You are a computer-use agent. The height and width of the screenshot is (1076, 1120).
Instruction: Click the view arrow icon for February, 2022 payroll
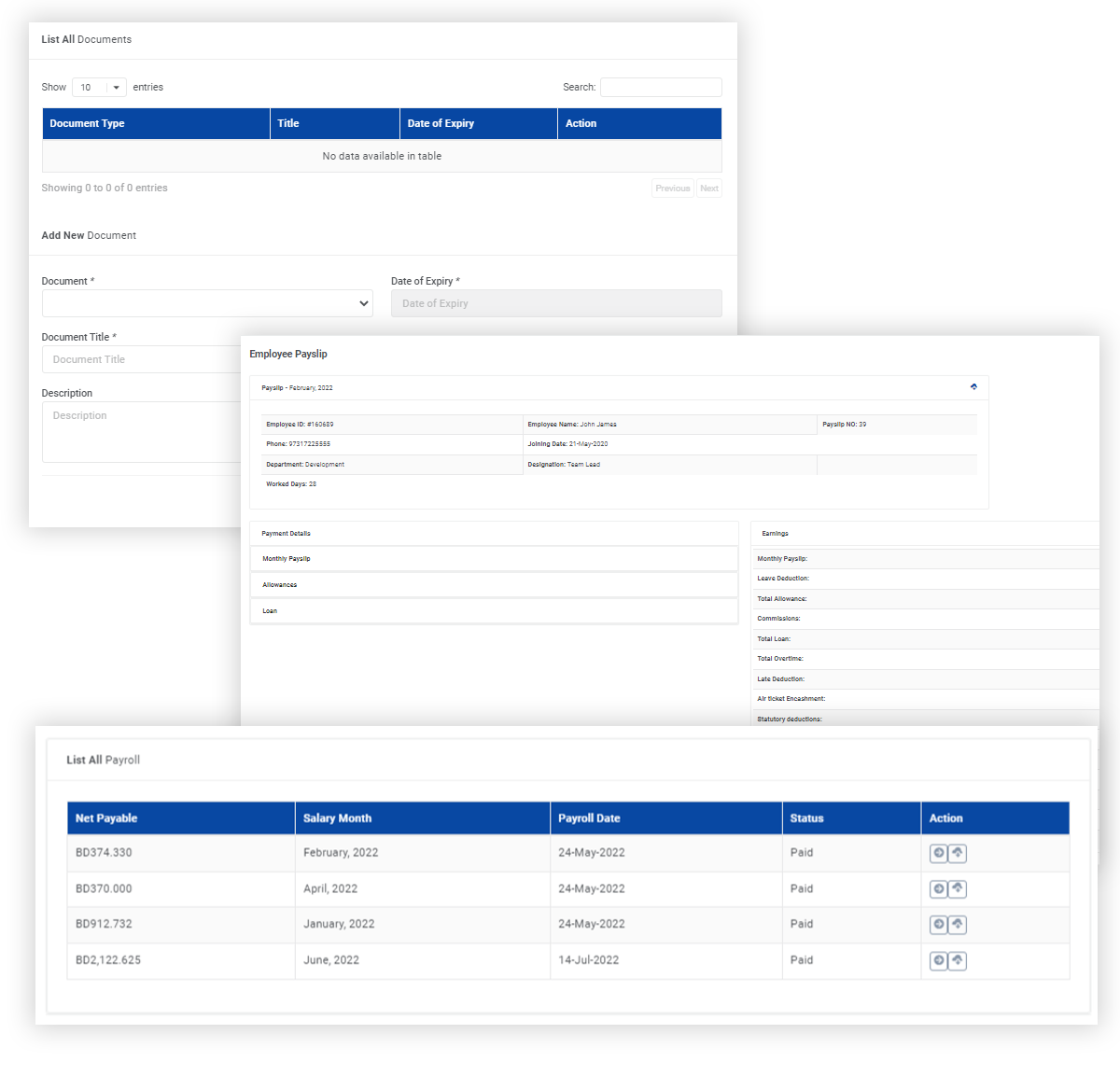(938, 853)
